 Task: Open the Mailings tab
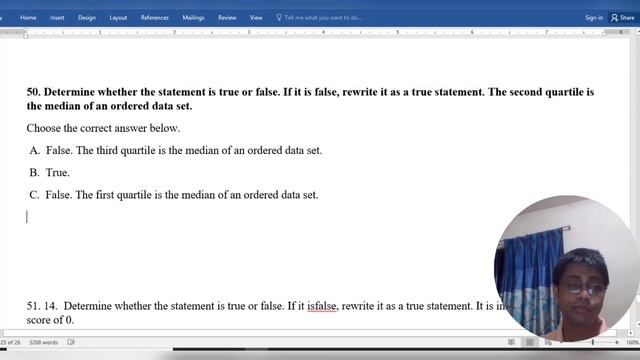click(193, 18)
